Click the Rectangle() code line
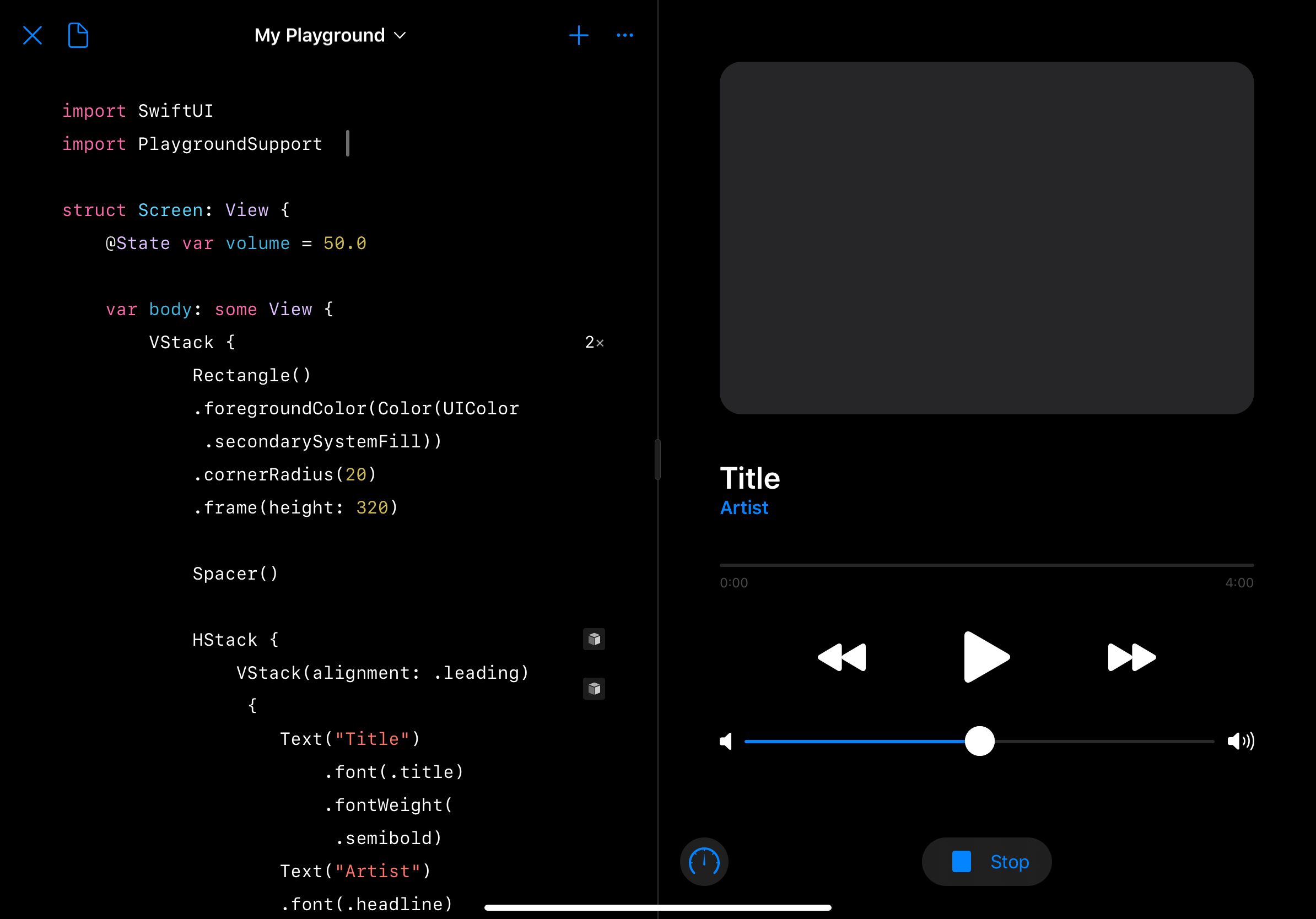Viewport: 1316px width, 919px height. click(x=252, y=375)
